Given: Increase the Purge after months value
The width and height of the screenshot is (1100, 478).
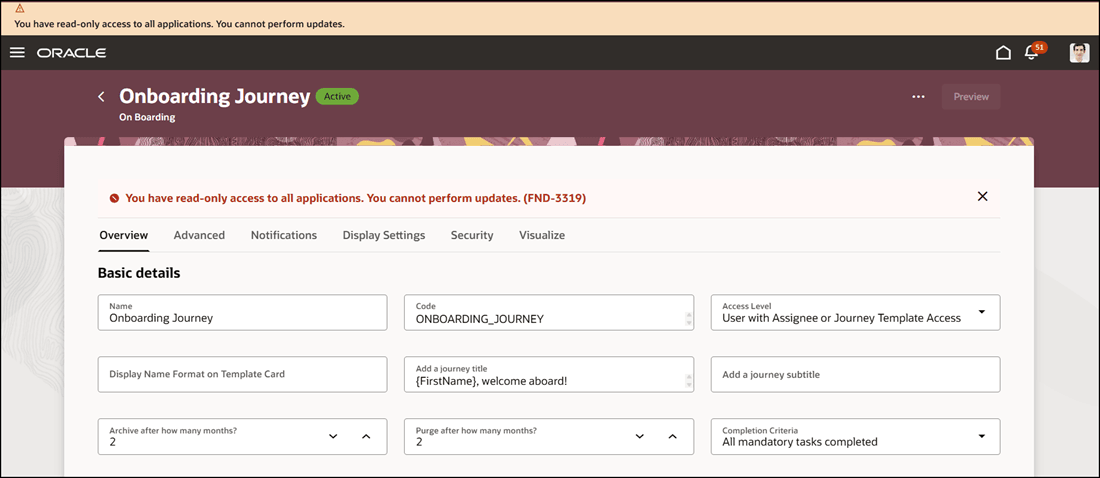Looking at the screenshot, I should click(672, 437).
